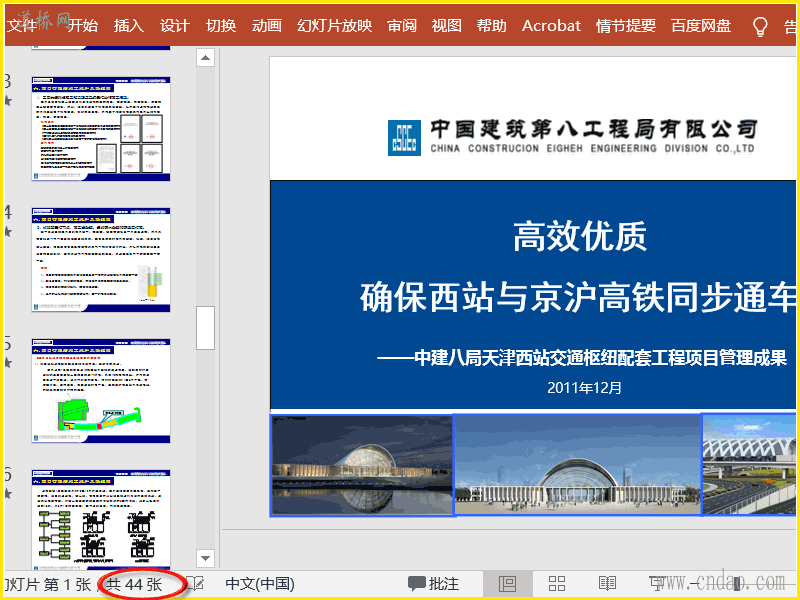Switch to Slide Sorter view icon
Image resolution: width=800 pixels, height=600 pixels.
coord(557,584)
